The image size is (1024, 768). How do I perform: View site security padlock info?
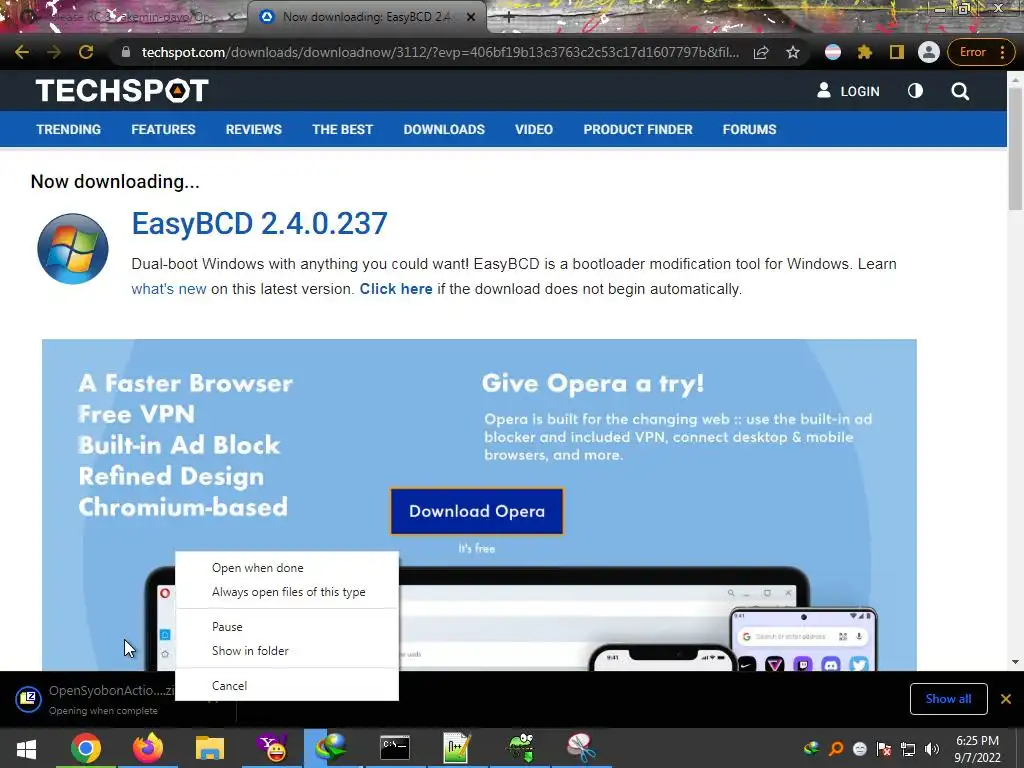tap(125, 52)
